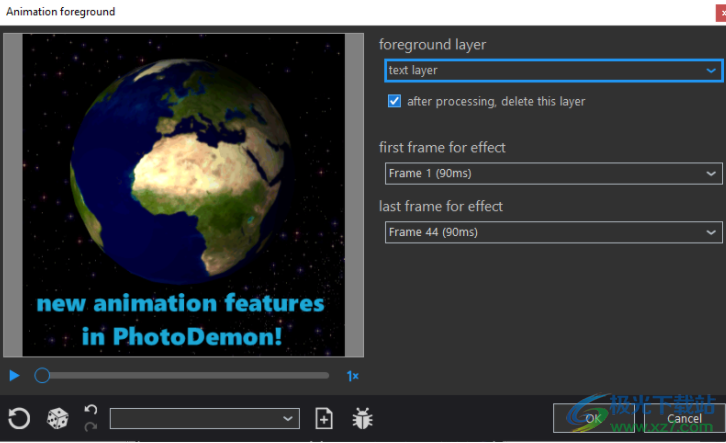The width and height of the screenshot is (726, 443).
Task: Open the foreground layer dropdown
Action: point(554,70)
